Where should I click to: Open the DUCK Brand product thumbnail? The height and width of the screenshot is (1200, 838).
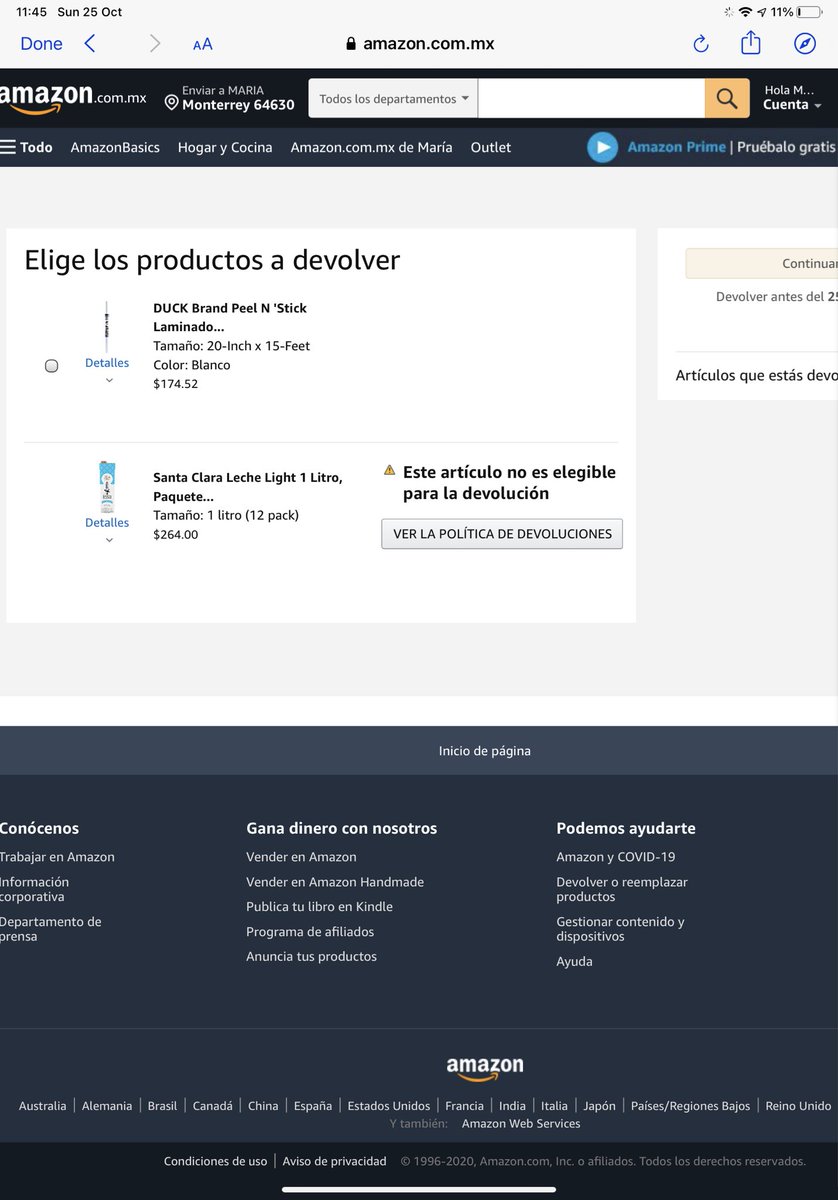tap(107, 327)
